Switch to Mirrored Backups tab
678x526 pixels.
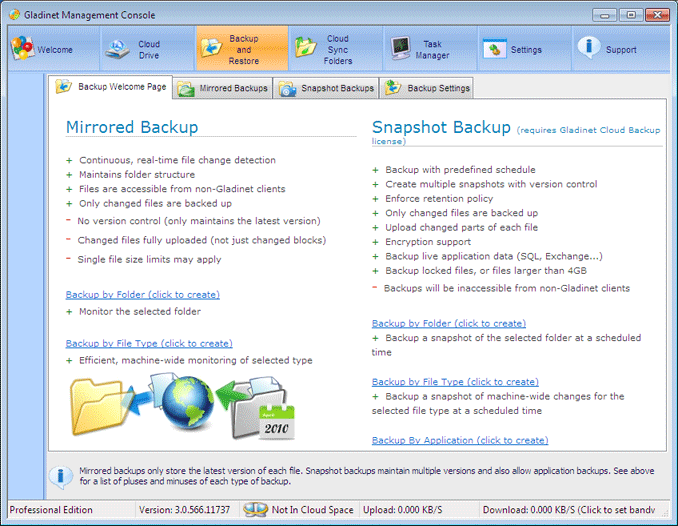pyautogui.click(x=223, y=88)
